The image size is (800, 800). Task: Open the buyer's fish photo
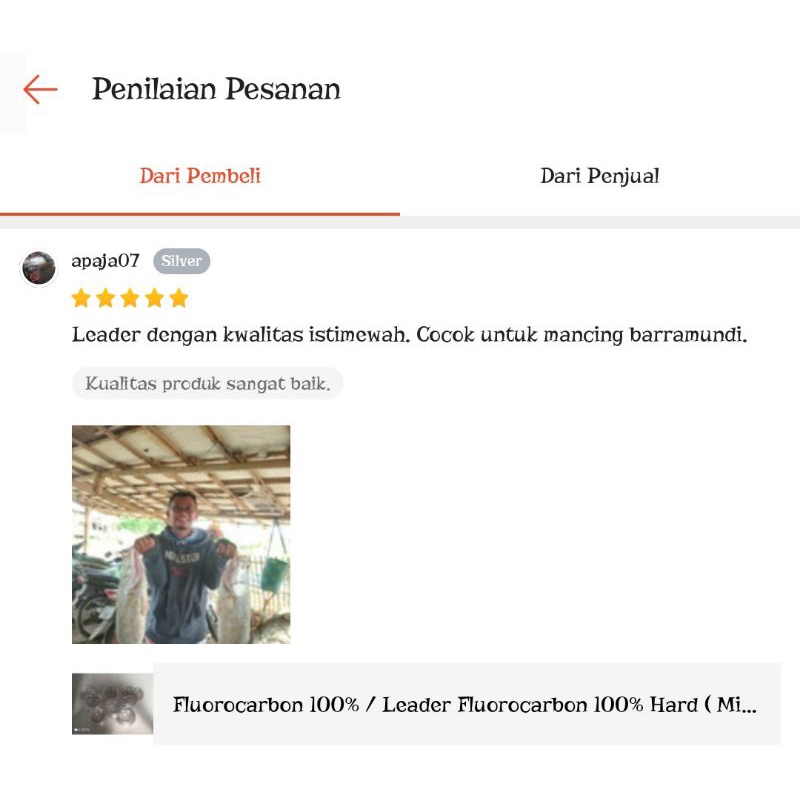coord(181,534)
